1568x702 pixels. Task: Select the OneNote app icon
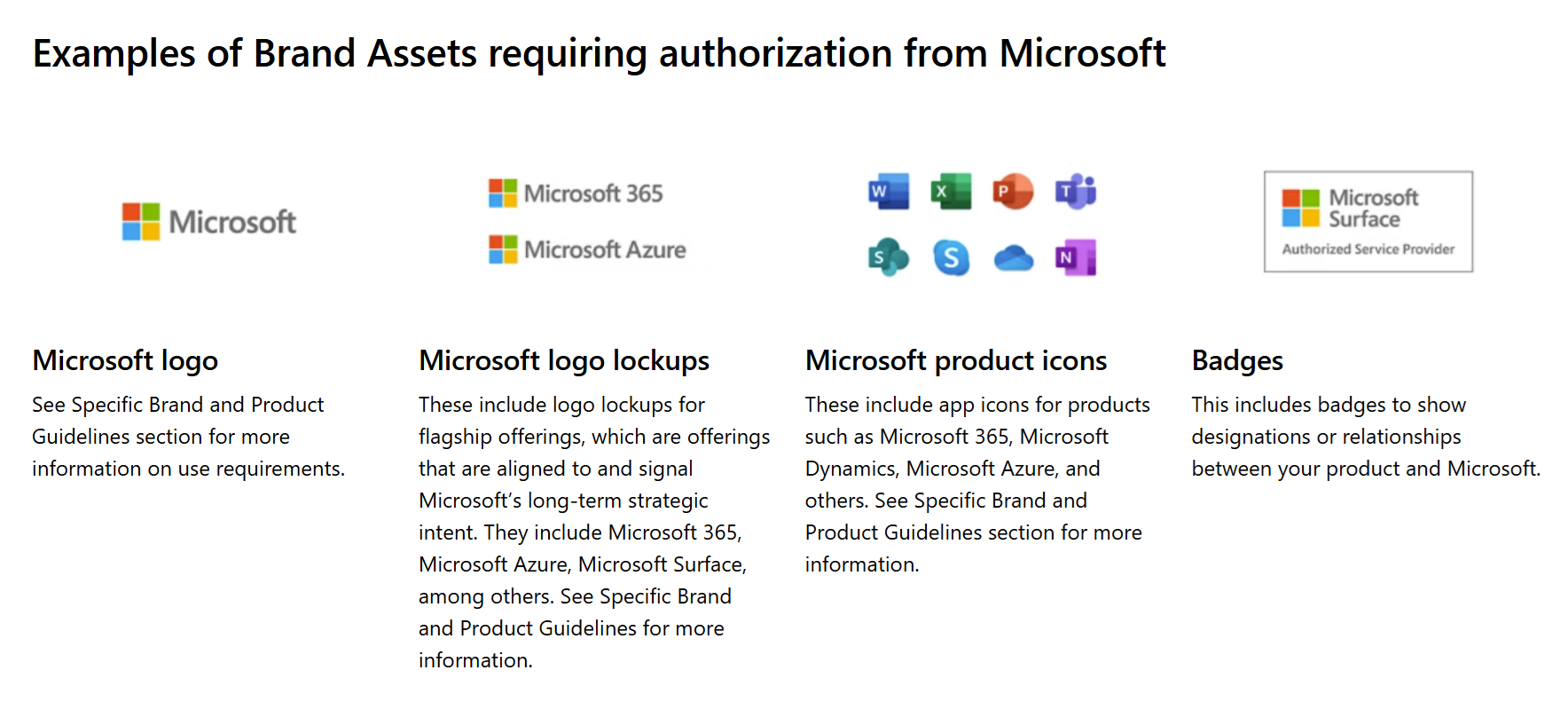coord(1076,257)
